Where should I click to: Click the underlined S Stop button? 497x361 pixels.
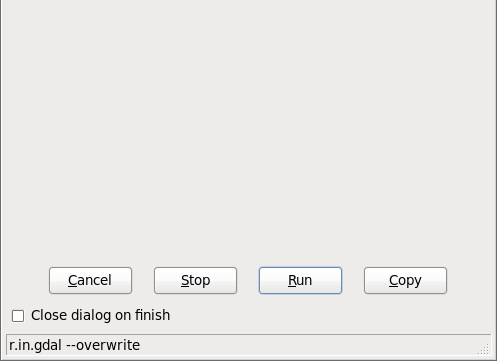click(195, 280)
